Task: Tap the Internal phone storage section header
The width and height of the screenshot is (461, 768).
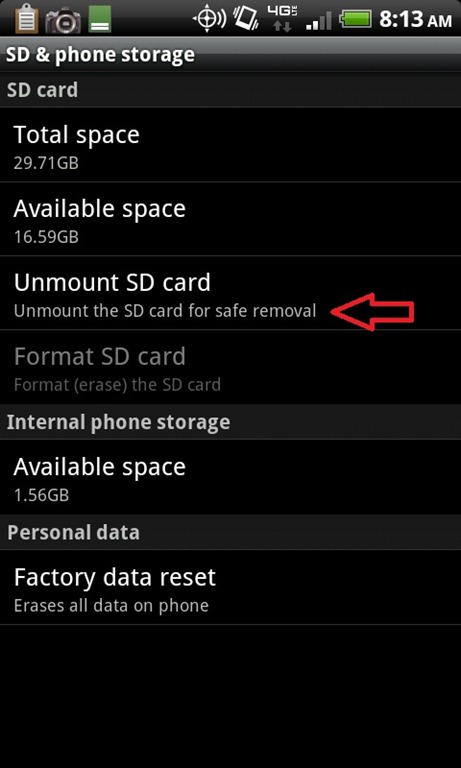Action: point(230,422)
